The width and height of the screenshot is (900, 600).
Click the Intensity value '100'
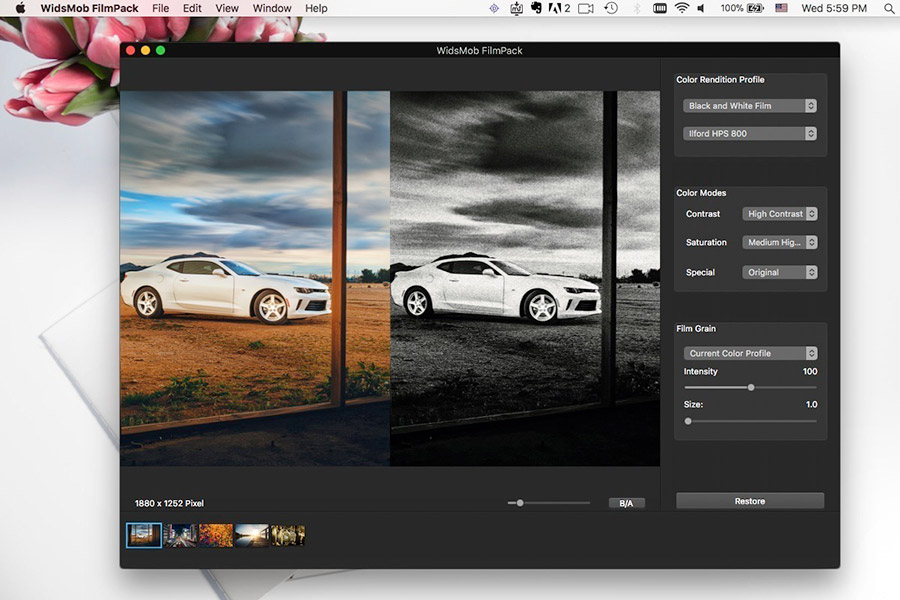coord(810,371)
